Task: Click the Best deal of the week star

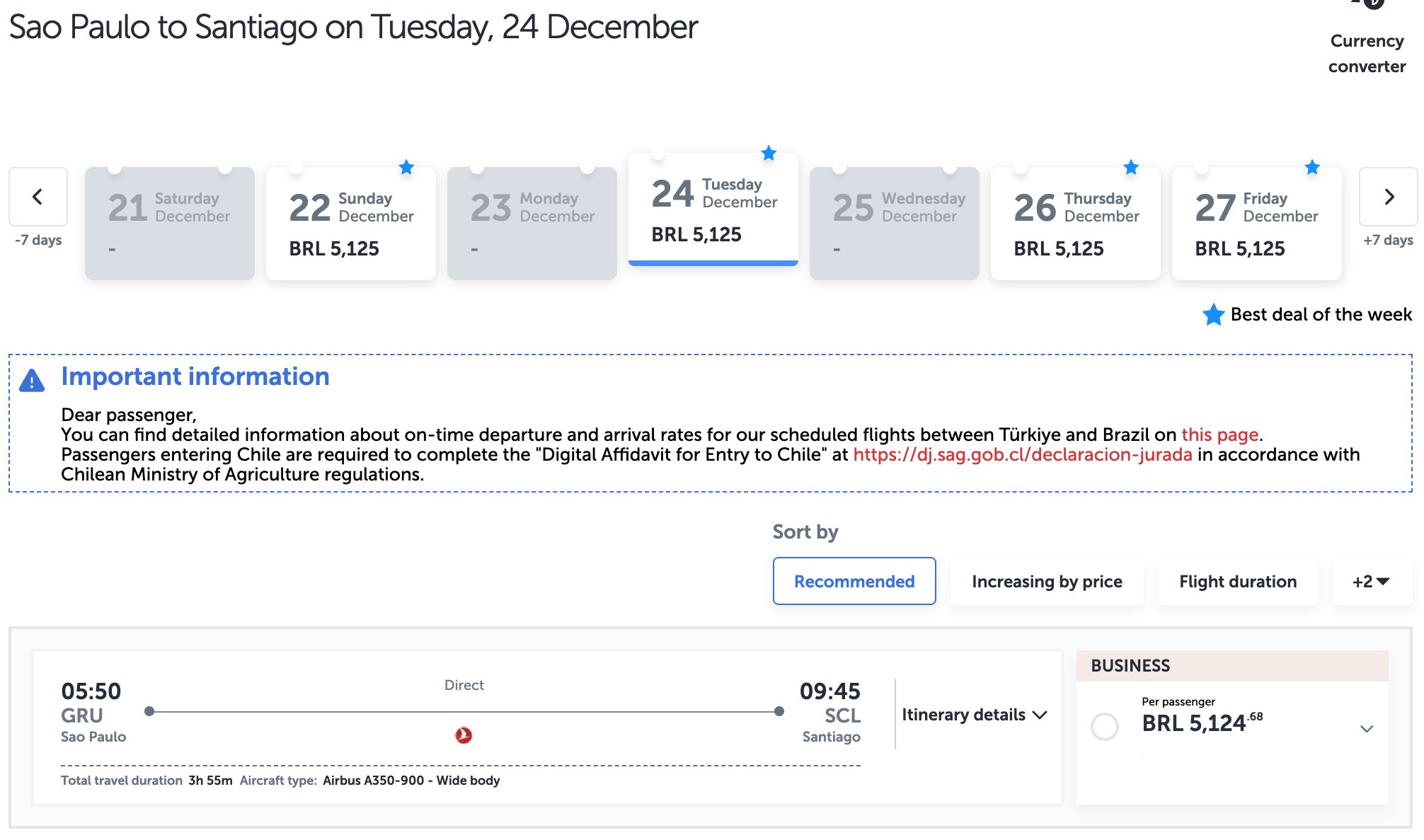Action: coord(1213,314)
